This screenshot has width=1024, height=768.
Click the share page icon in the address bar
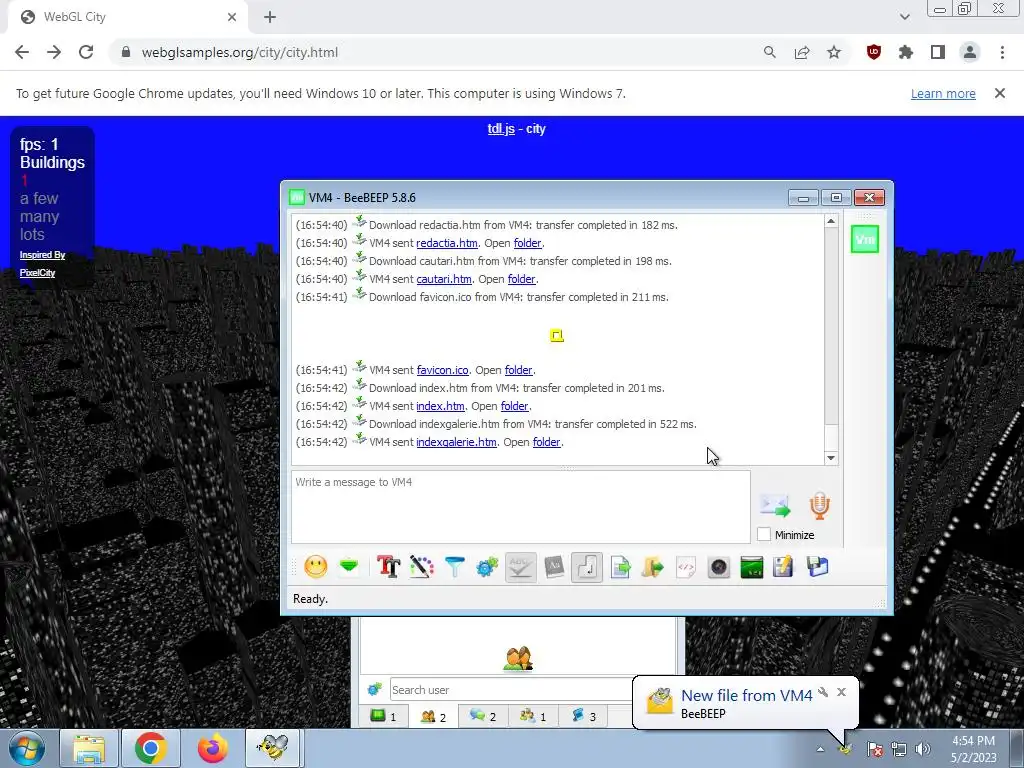point(802,52)
